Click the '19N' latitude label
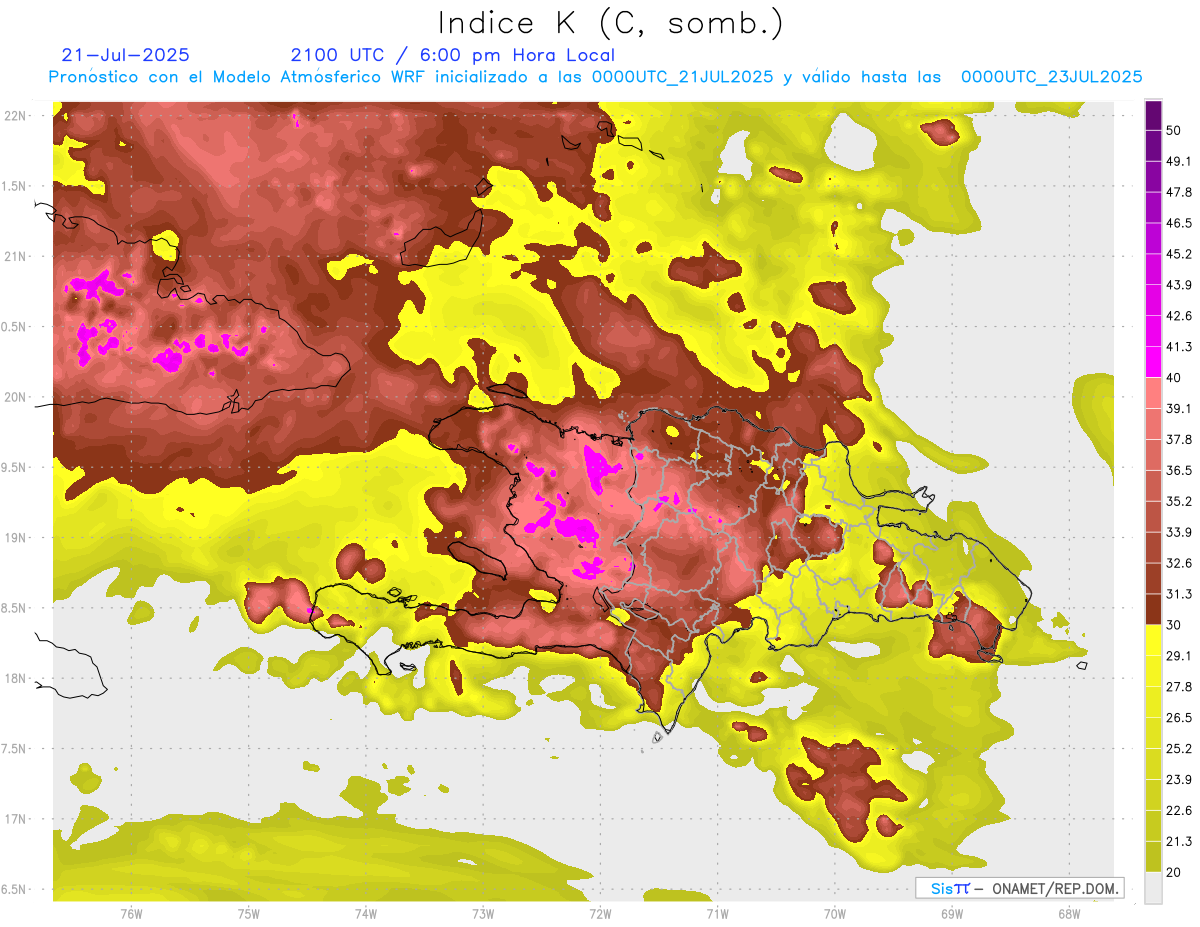Image resolution: width=1200 pixels, height=927 pixels. click(15, 537)
